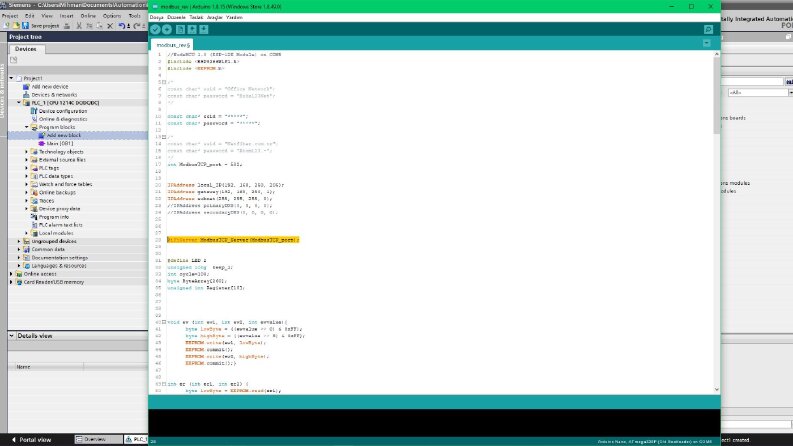The image size is (793, 446).
Task: Expand the Ungrouped devices node
Action: tap(19, 241)
